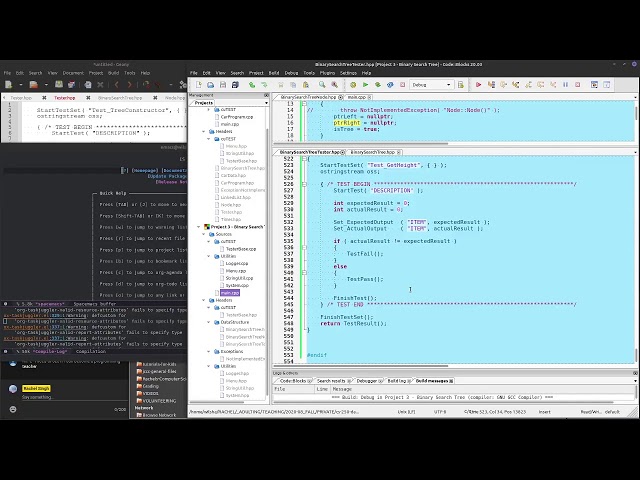Open the Settings menu in Code::Blocks

(348, 73)
